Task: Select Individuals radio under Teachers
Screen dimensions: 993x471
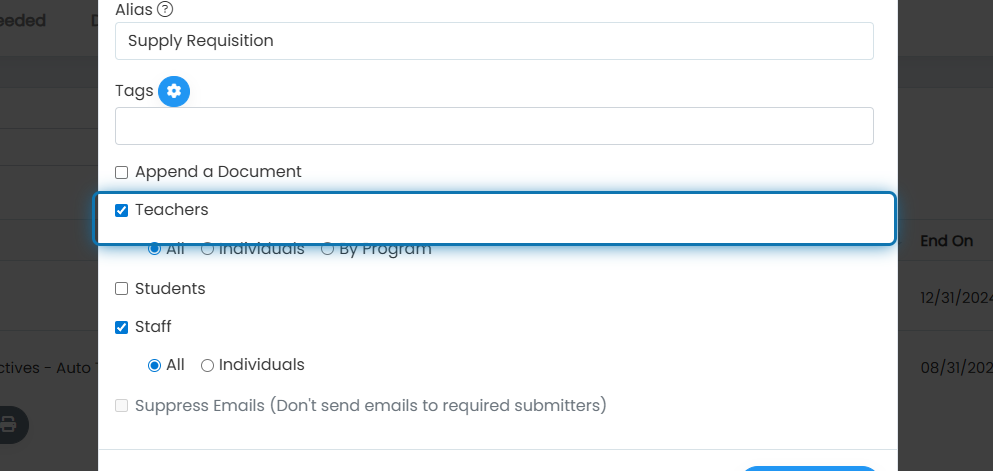Action: click(207, 249)
